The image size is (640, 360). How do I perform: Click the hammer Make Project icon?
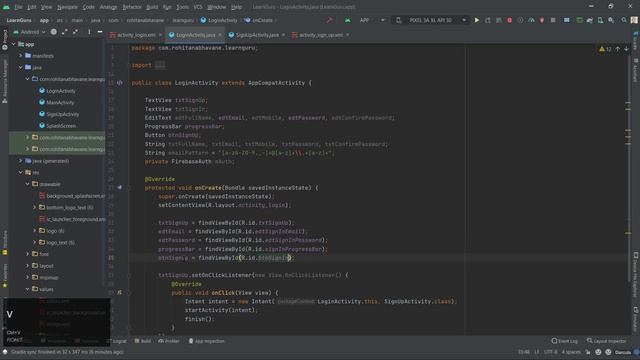click(330, 20)
